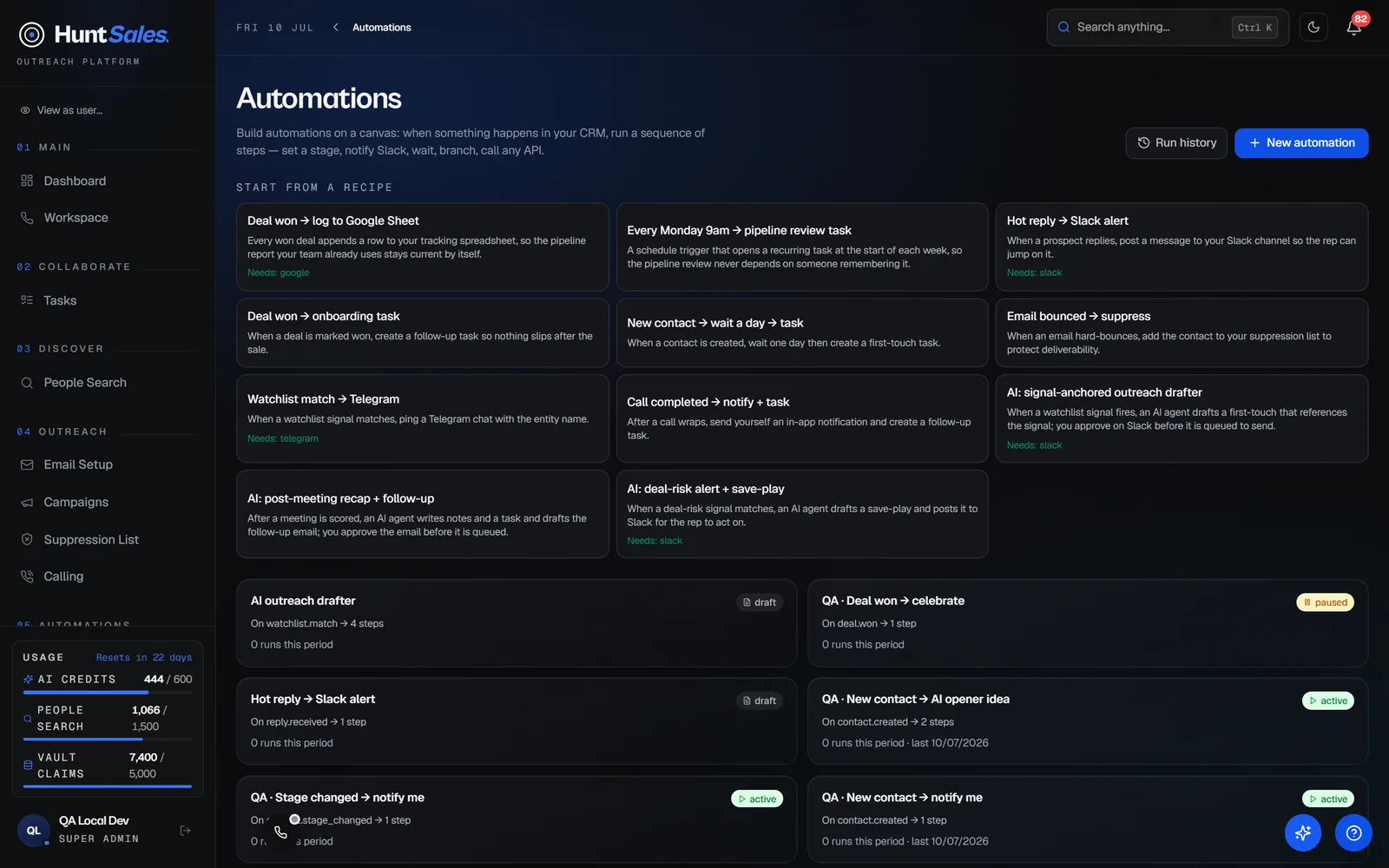The height and width of the screenshot is (868, 1389).
Task: Click active badge on AI opener idea
Action: (x=1328, y=700)
